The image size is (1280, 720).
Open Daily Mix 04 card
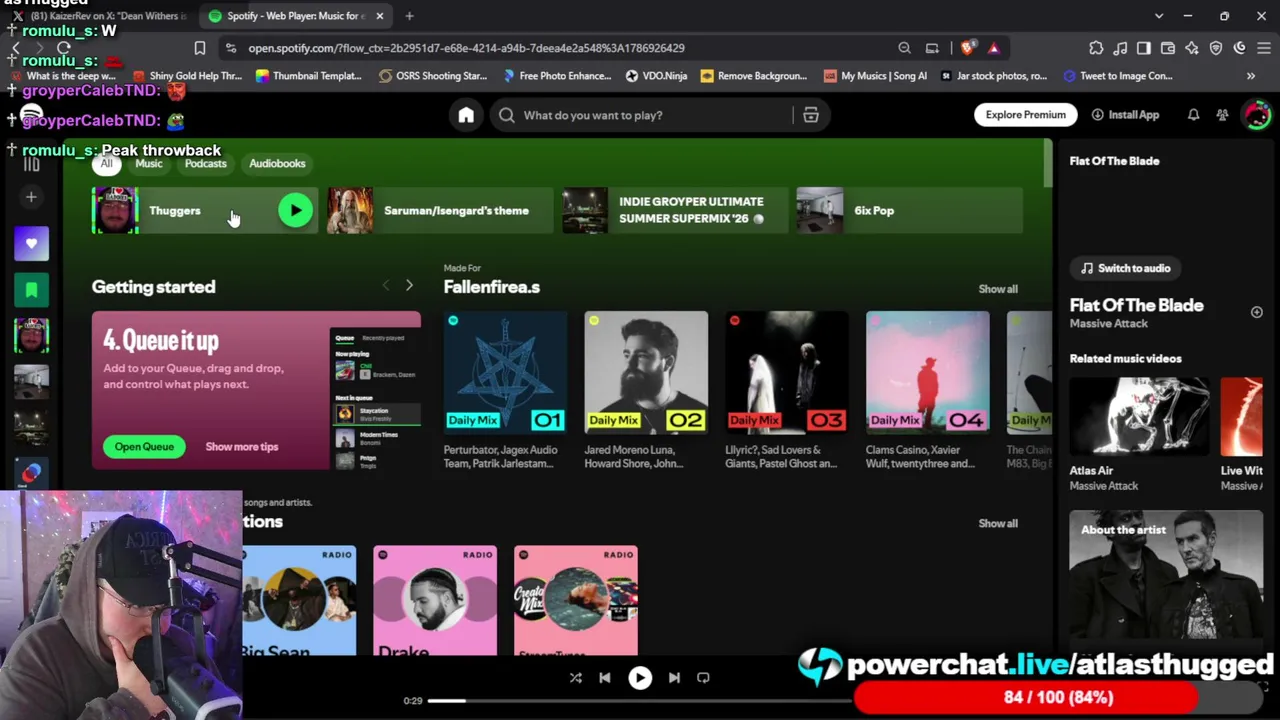928,391
